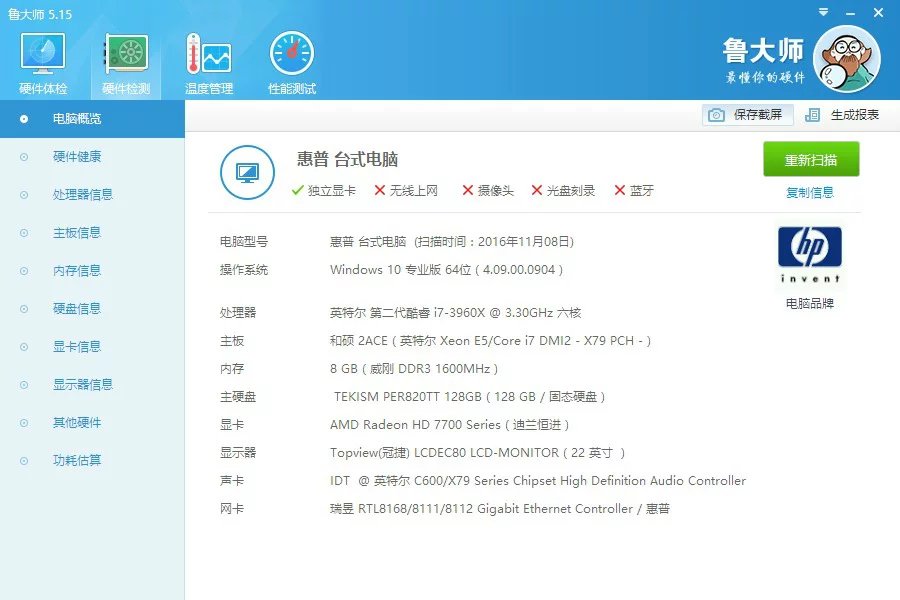Click the IDT audio controller text

tap(538, 481)
